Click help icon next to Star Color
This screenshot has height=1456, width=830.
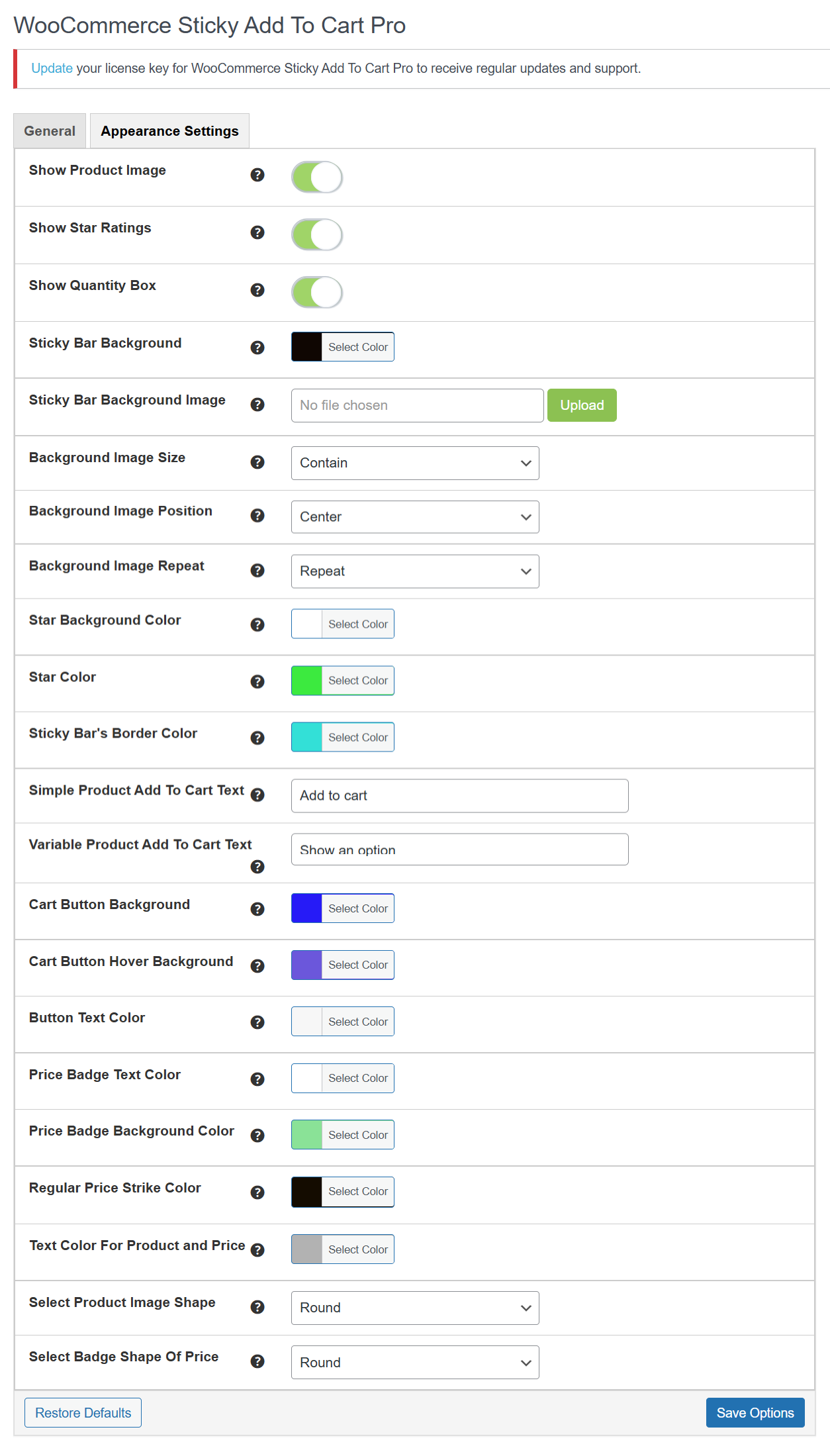(x=257, y=682)
